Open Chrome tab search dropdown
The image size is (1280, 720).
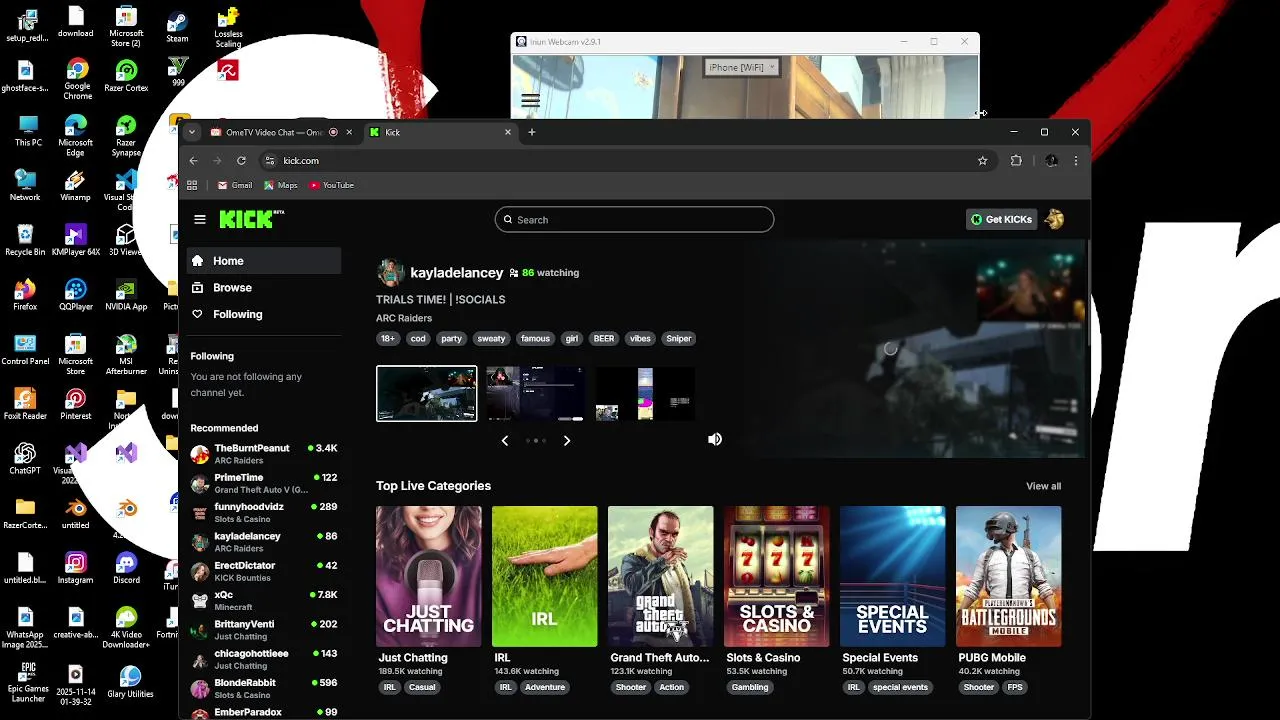[x=191, y=132]
